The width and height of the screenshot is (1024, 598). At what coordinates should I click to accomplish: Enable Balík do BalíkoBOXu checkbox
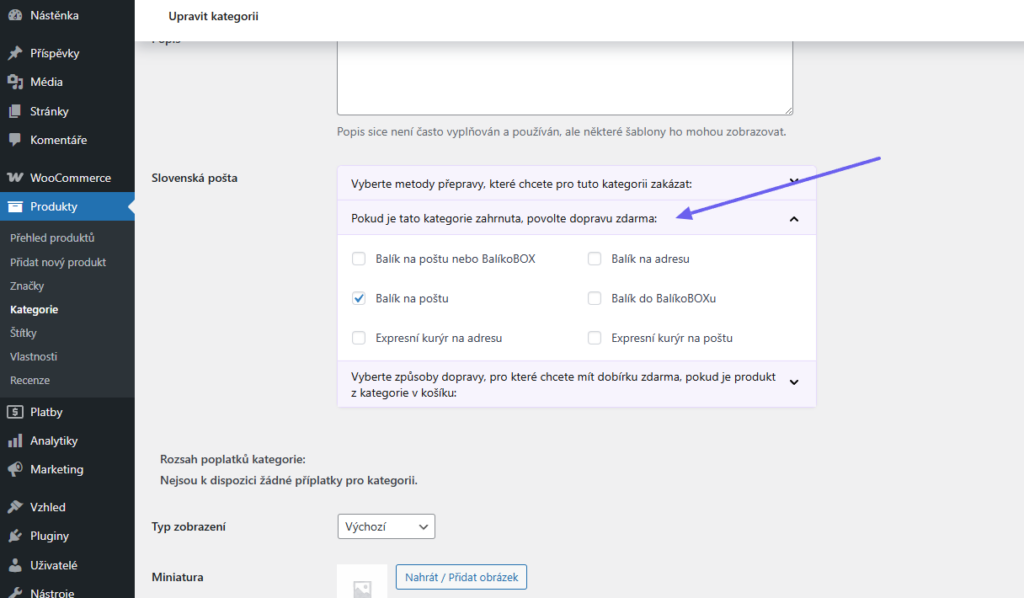pyautogui.click(x=594, y=298)
